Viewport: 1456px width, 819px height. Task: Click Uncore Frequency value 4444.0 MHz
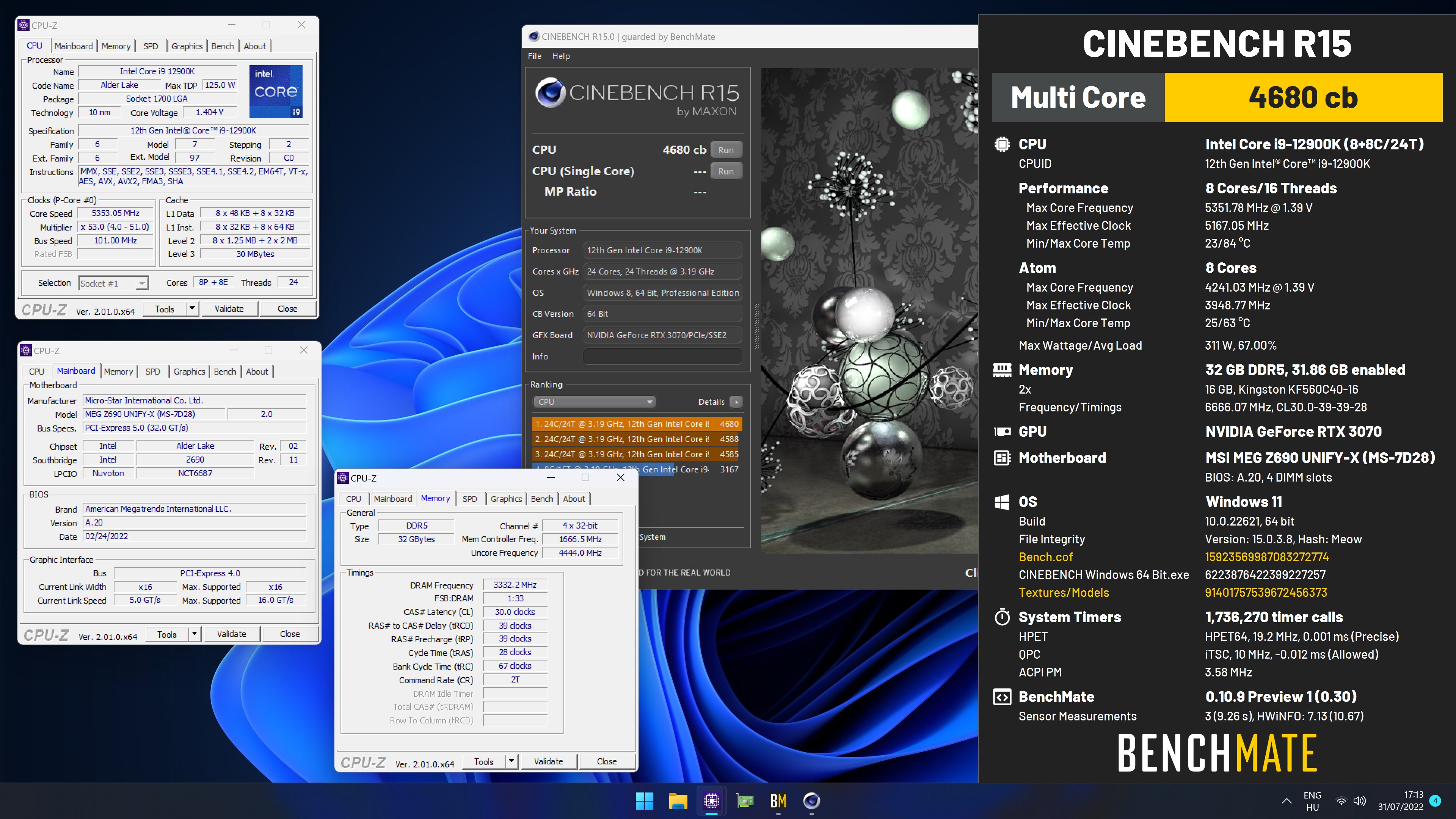(x=580, y=553)
